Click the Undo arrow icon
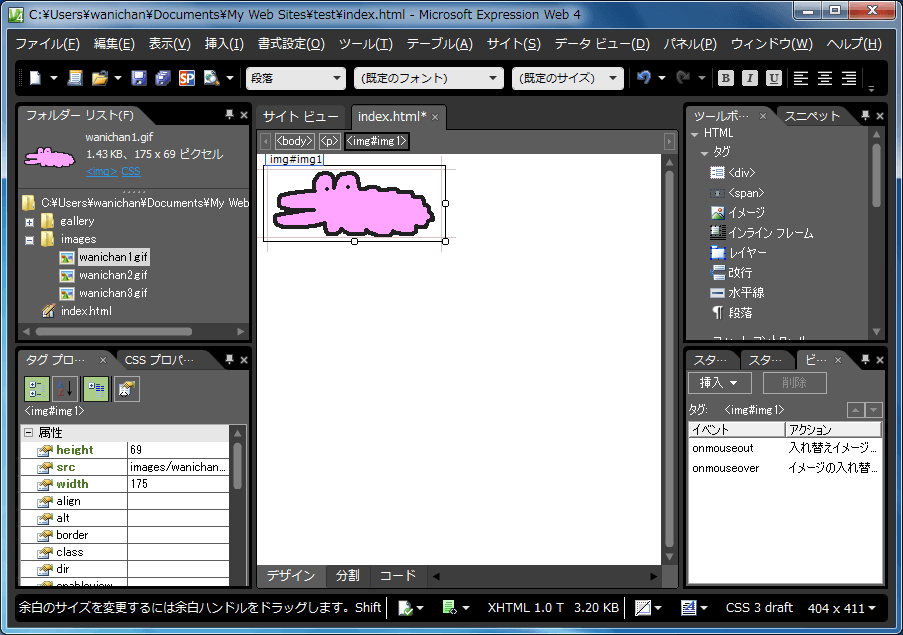Screen dimensions: 903x635 coord(644,77)
